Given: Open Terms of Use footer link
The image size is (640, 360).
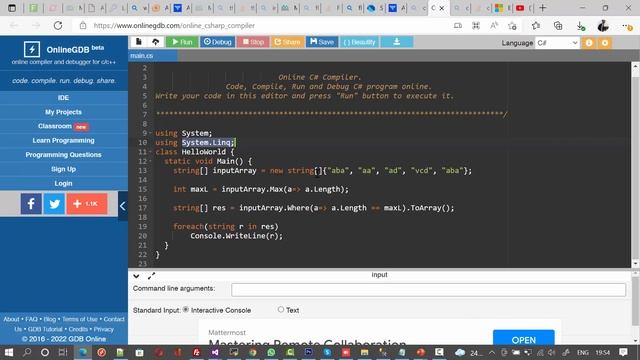Looking at the screenshot, I should [x=80, y=319].
